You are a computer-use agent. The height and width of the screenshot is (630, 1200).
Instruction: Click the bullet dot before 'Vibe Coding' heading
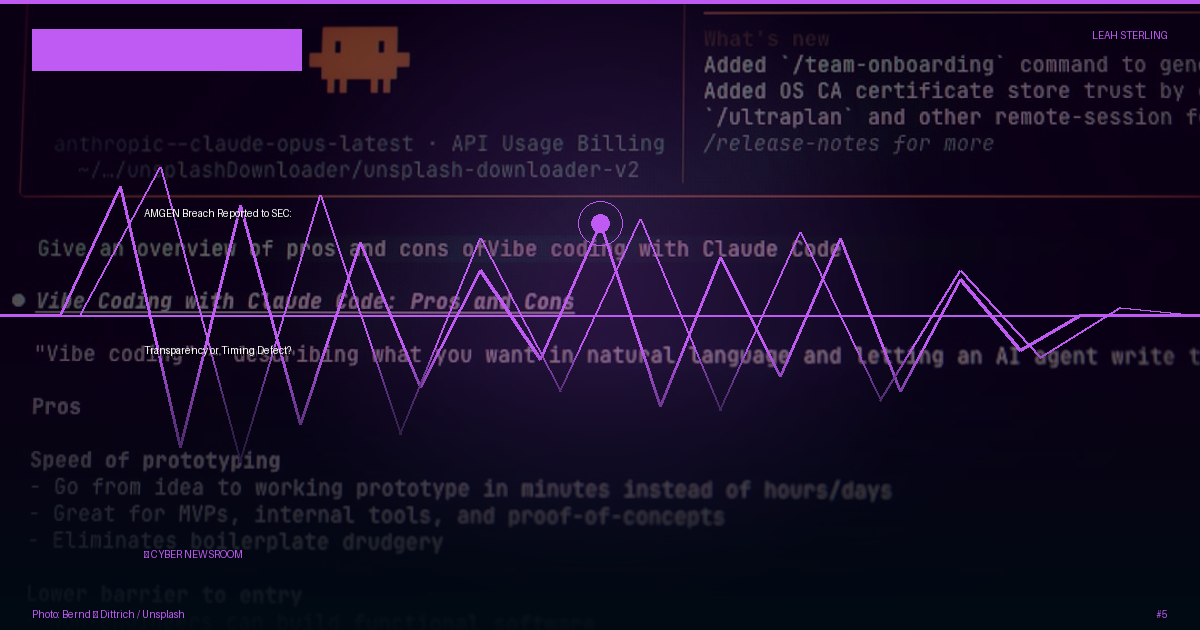point(18,300)
